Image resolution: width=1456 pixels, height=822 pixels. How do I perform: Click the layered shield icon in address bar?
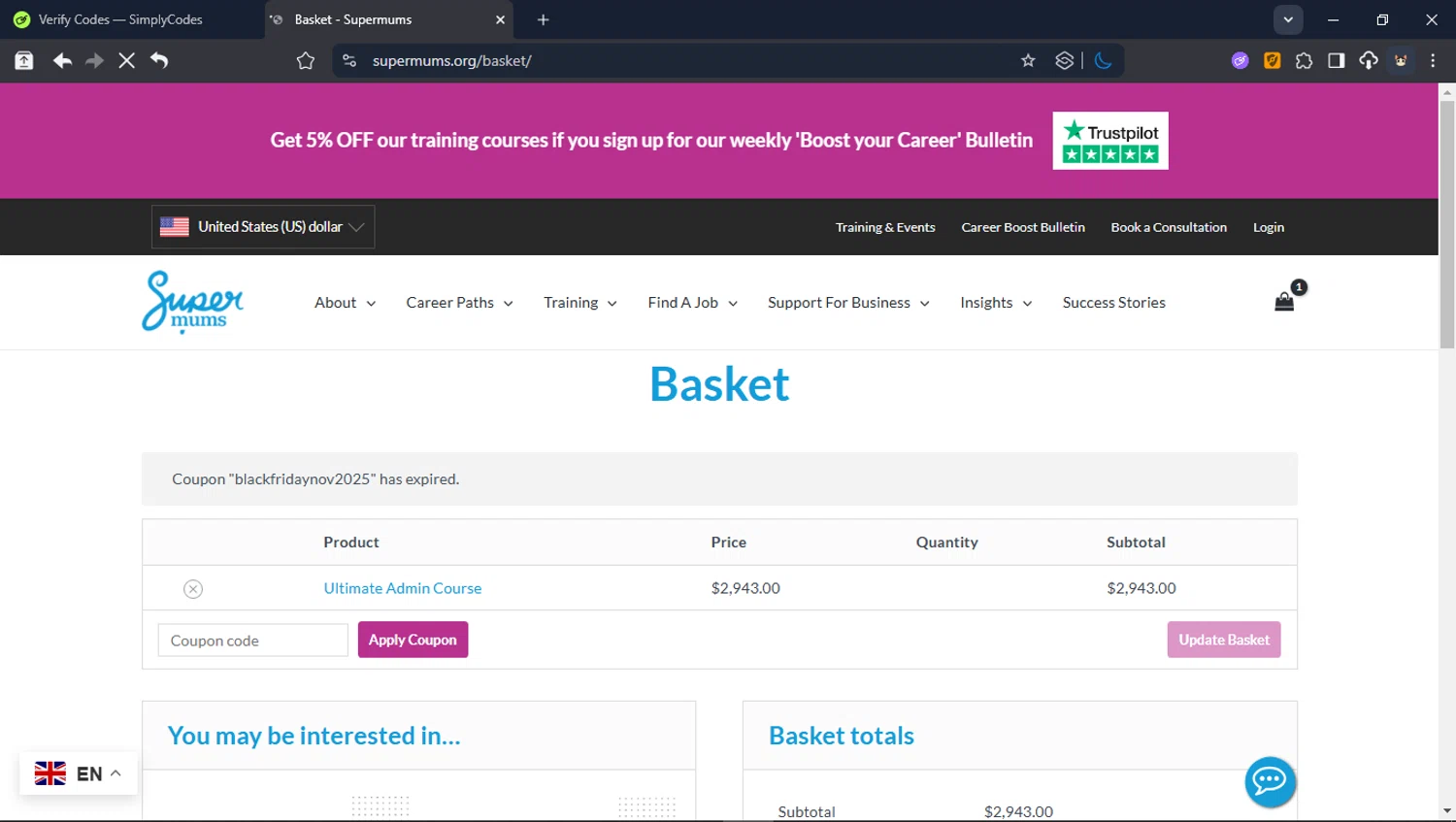pyautogui.click(x=1064, y=60)
